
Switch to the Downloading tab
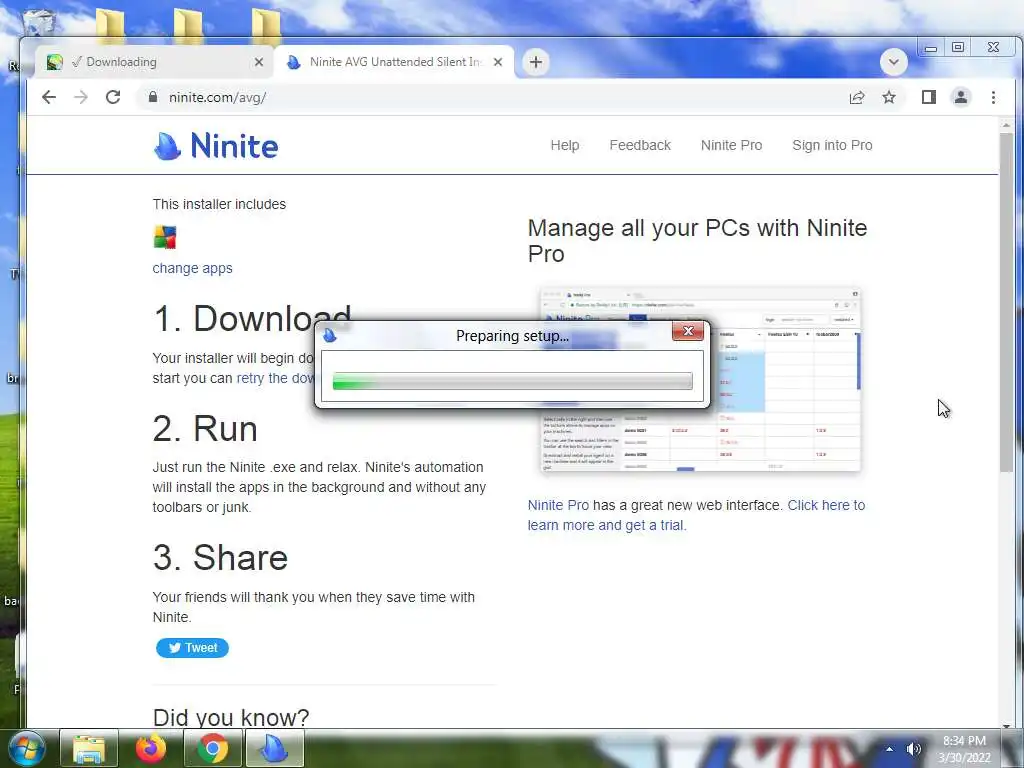[x=154, y=62]
